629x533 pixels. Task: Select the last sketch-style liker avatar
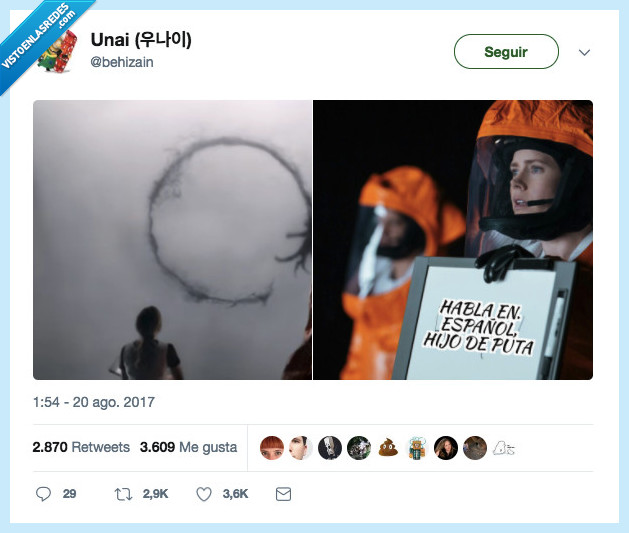point(503,448)
